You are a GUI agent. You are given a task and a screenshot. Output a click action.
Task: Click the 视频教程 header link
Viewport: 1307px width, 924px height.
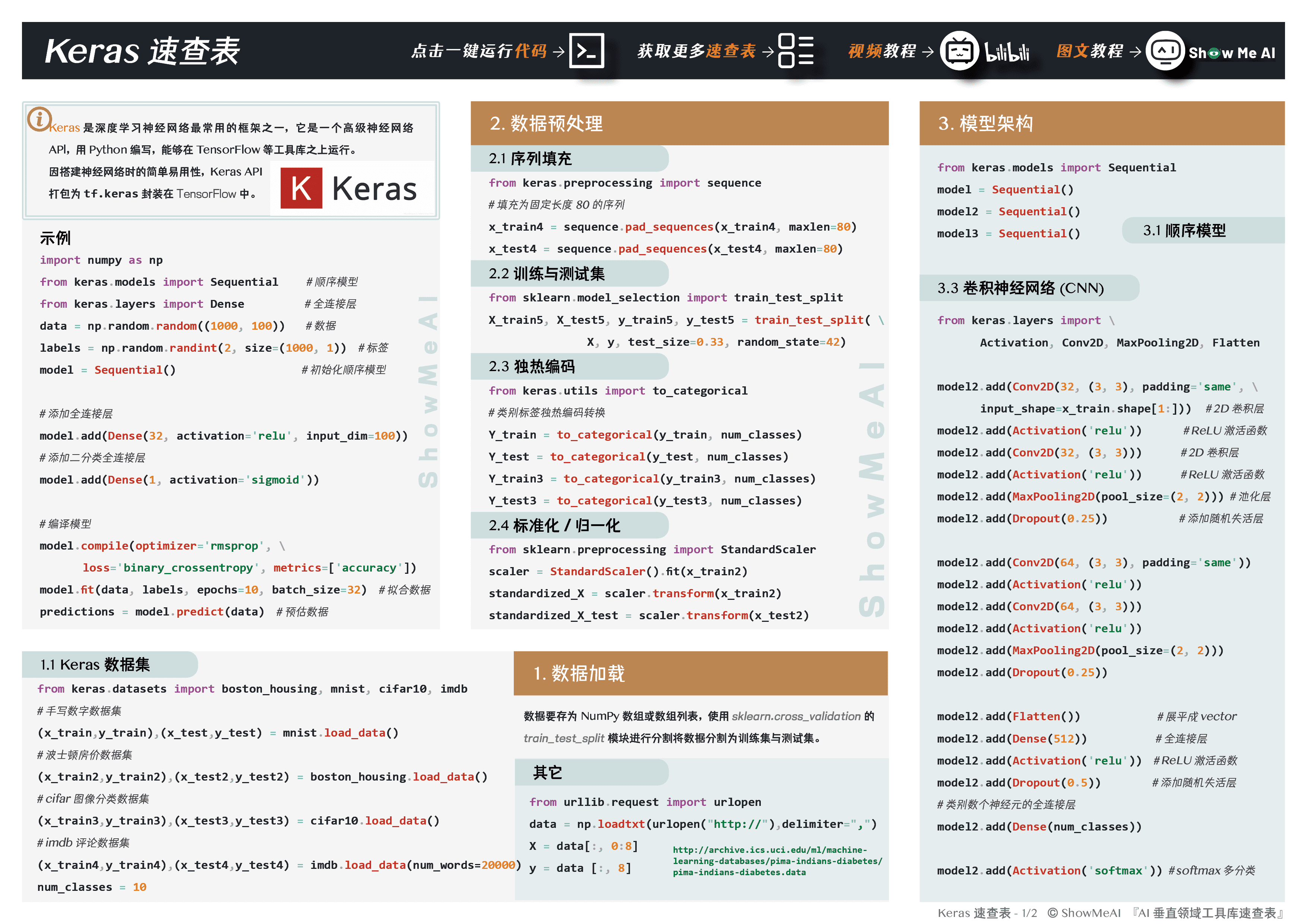882,51
